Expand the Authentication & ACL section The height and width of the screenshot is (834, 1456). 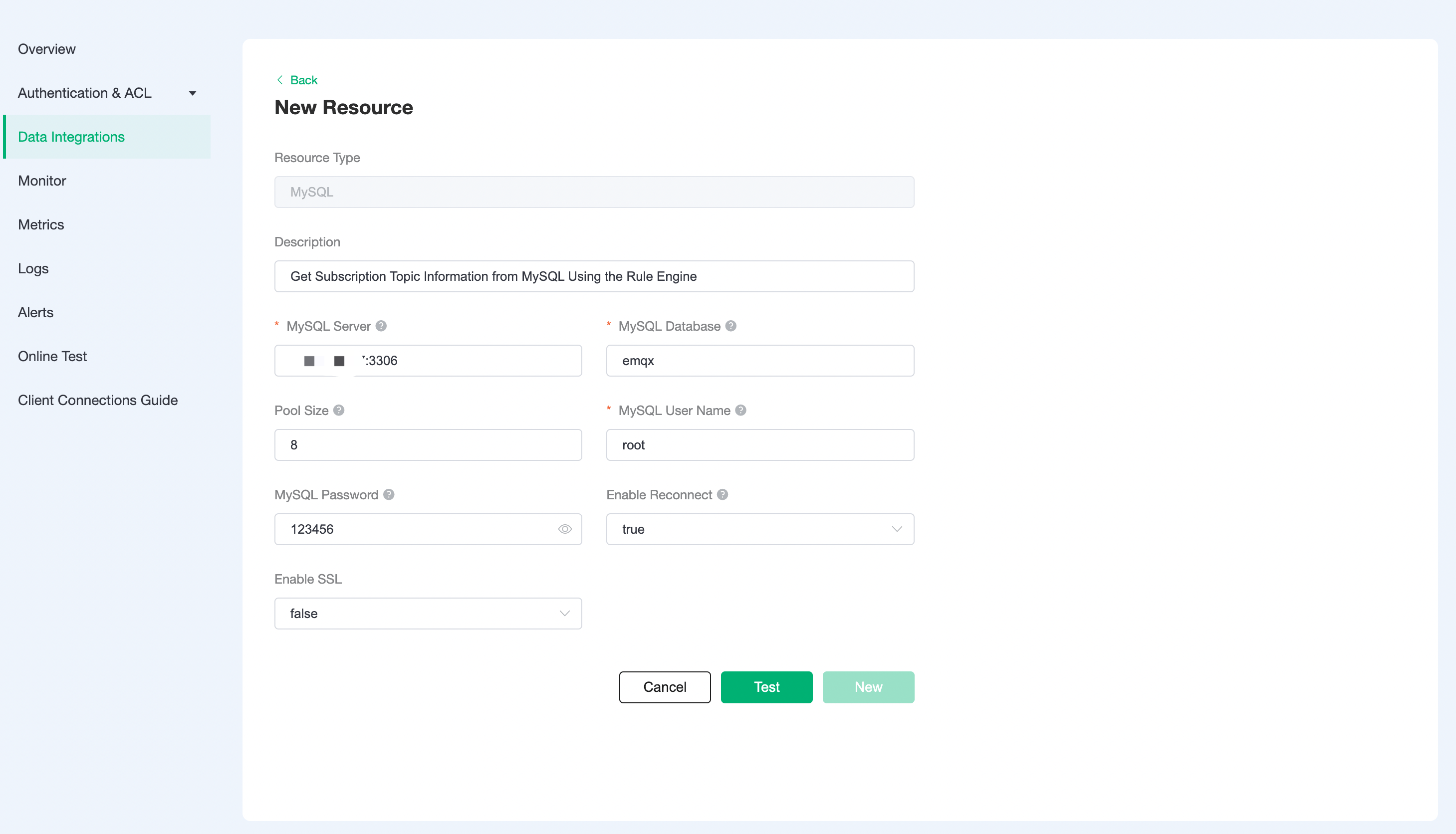[x=193, y=93]
